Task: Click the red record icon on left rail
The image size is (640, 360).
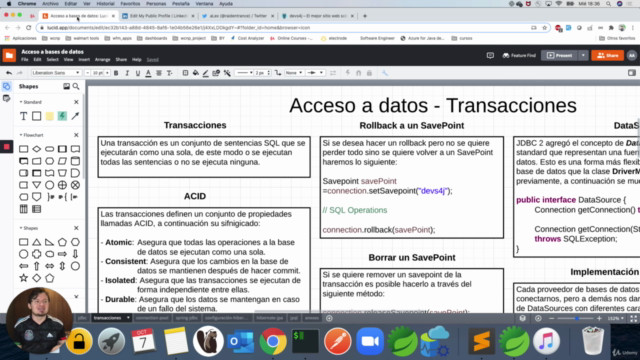Action: click(7, 147)
